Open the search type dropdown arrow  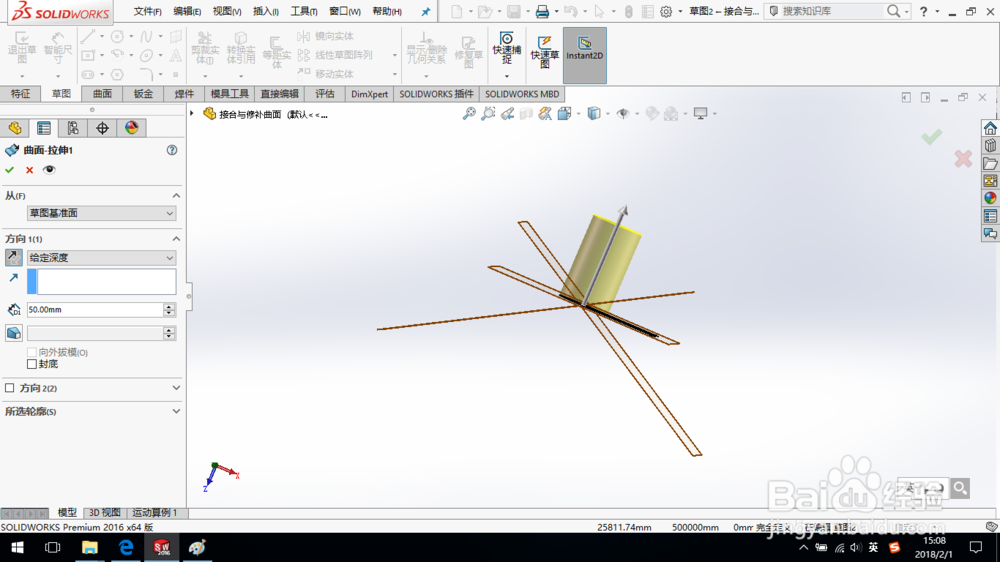click(x=906, y=11)
